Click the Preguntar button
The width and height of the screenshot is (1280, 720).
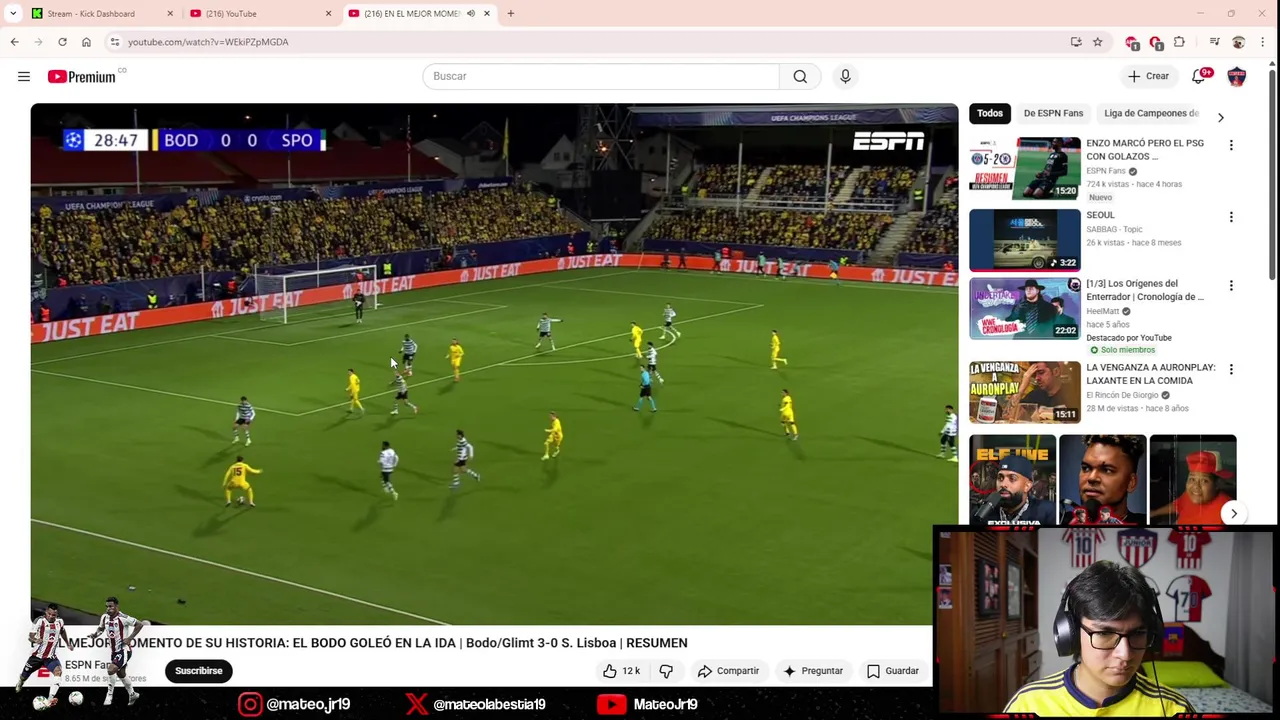coord(813,671)
